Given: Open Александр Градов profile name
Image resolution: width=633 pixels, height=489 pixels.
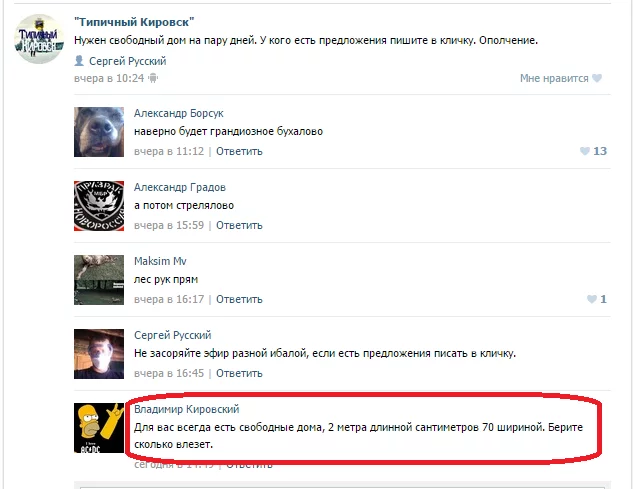Looking at the screenshot, I should [180, 187].
